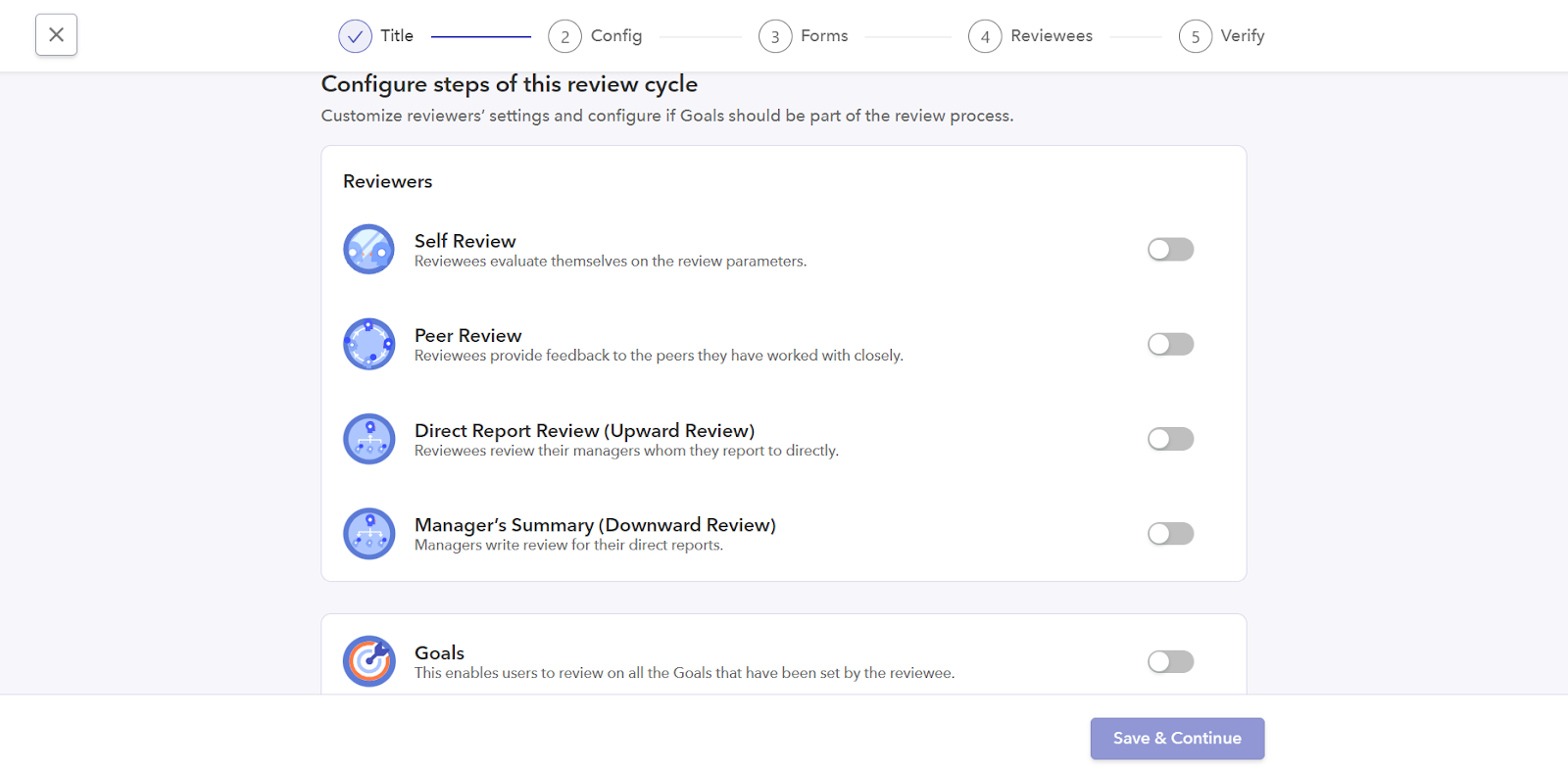Click Direct Report Review (Upward Review) heading
The width and height of the screenshot is (1568, 769).
click(x=584, y=431)
